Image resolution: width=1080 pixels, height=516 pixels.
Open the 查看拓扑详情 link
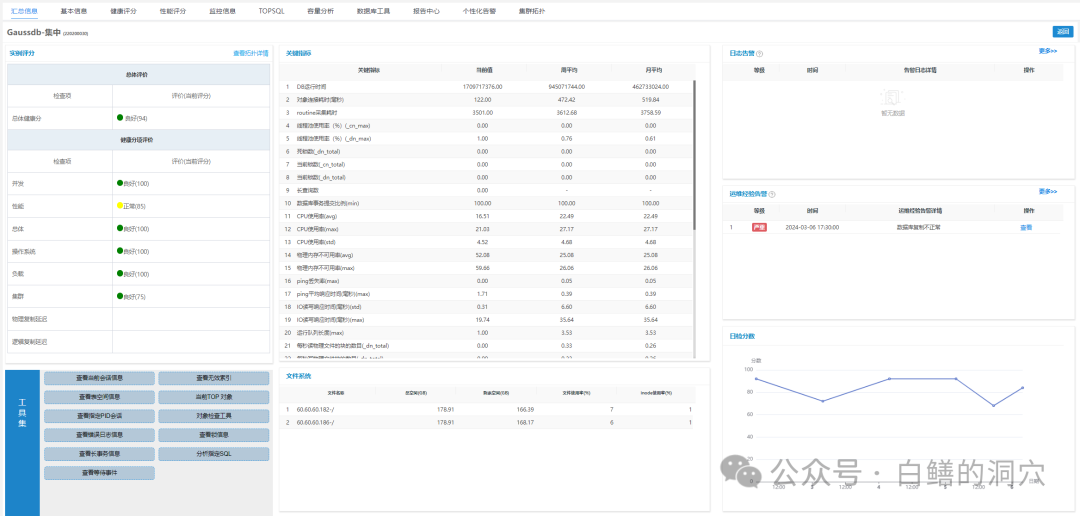click(251, 52)
